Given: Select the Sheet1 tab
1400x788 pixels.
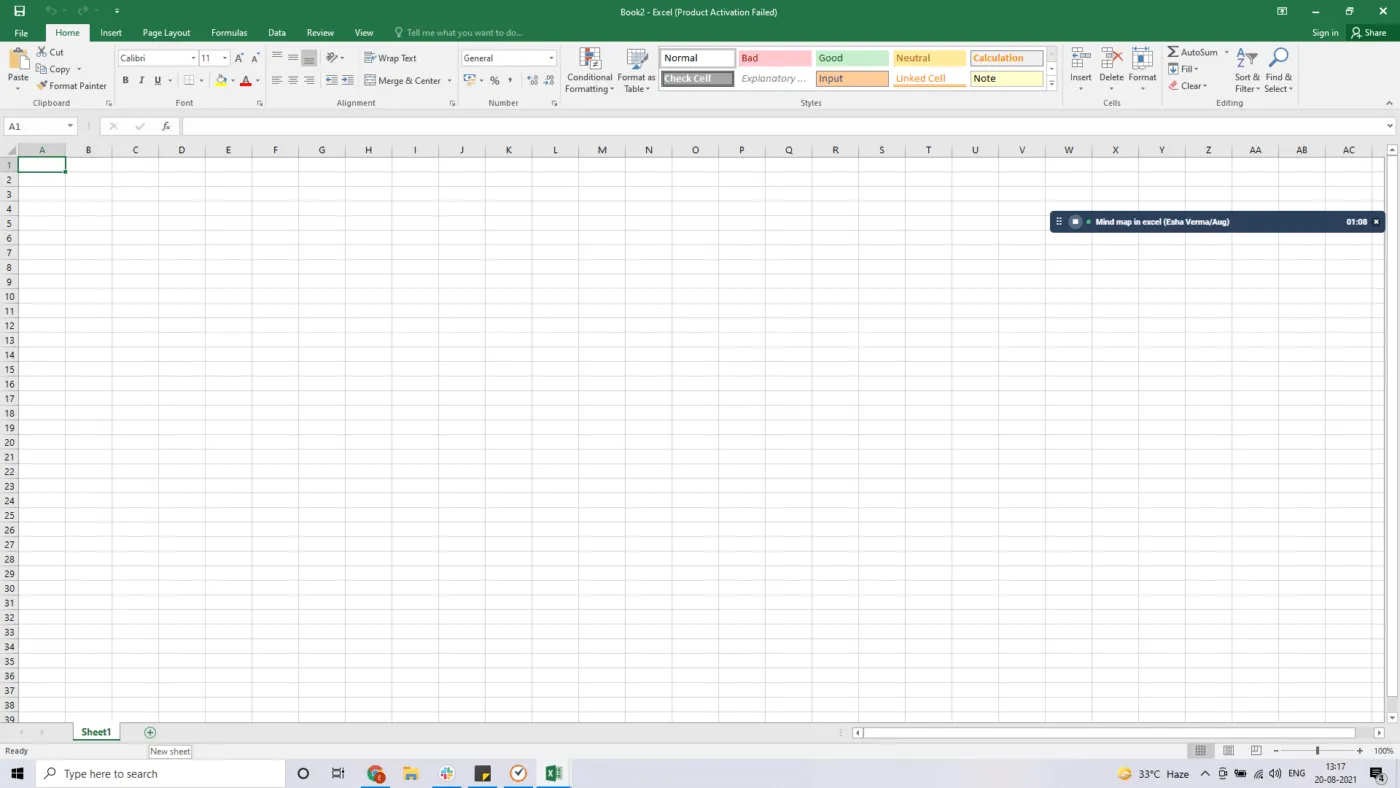Looking at the screenshot, I should point(96,731).
